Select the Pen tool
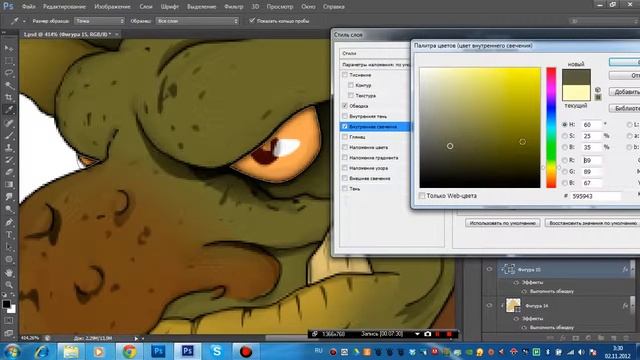The height and width of the screenshot is (360, 640). point(9,222)
